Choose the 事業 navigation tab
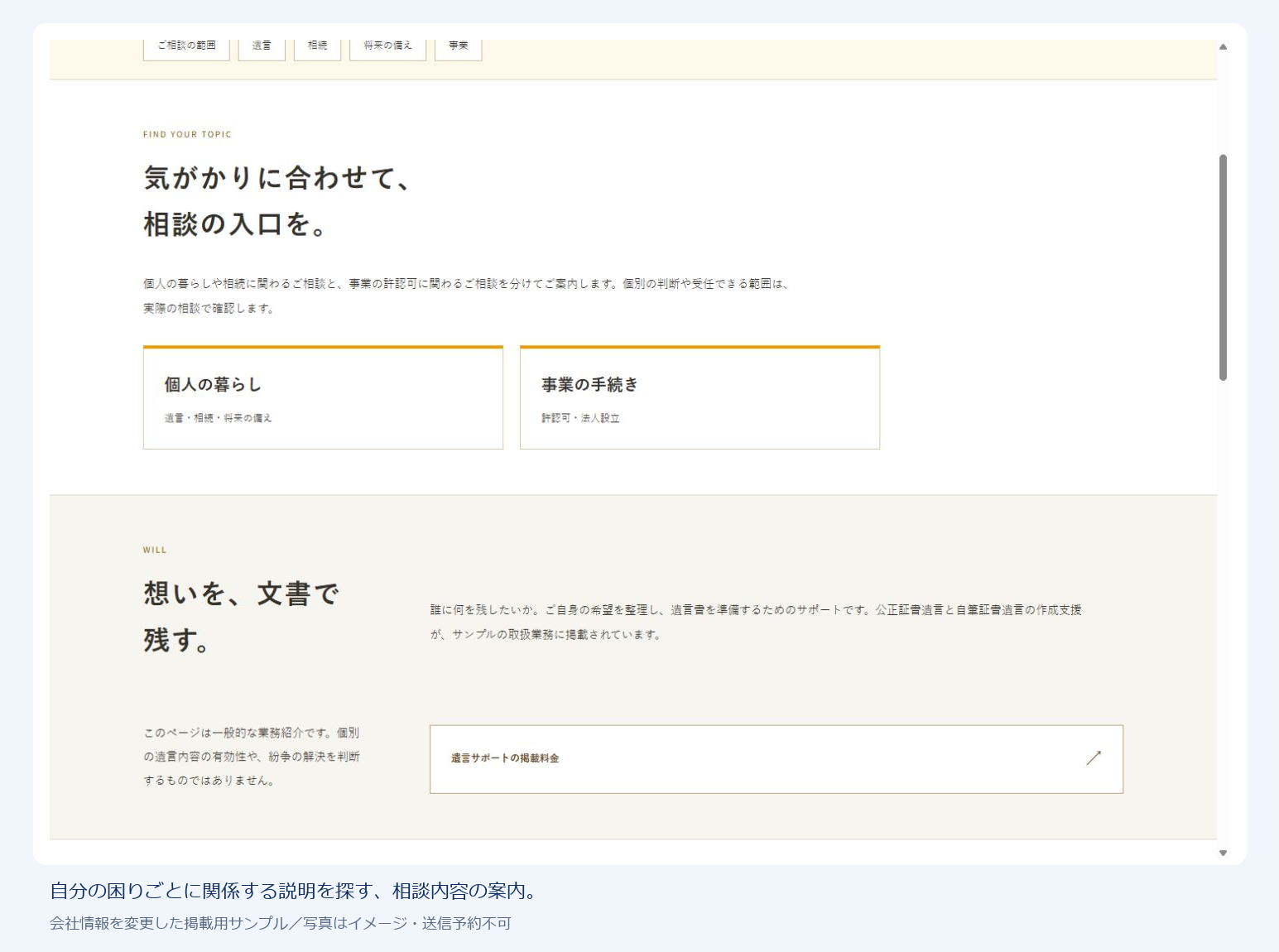This screenshot has height=952, width=1279. pyautogui.click(x=459, y=48)
